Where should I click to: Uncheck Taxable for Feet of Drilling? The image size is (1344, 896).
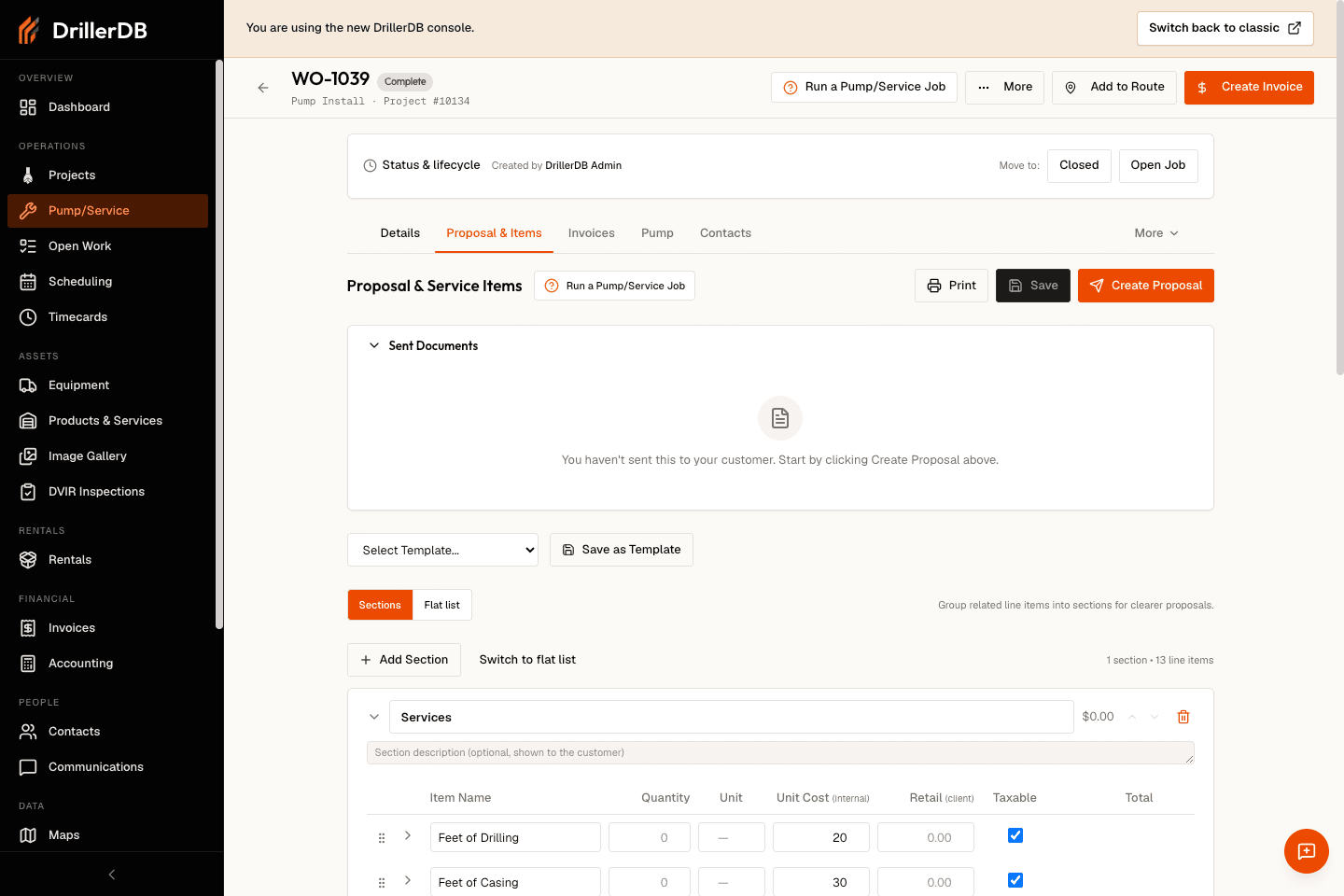[x=1015, y=835]
